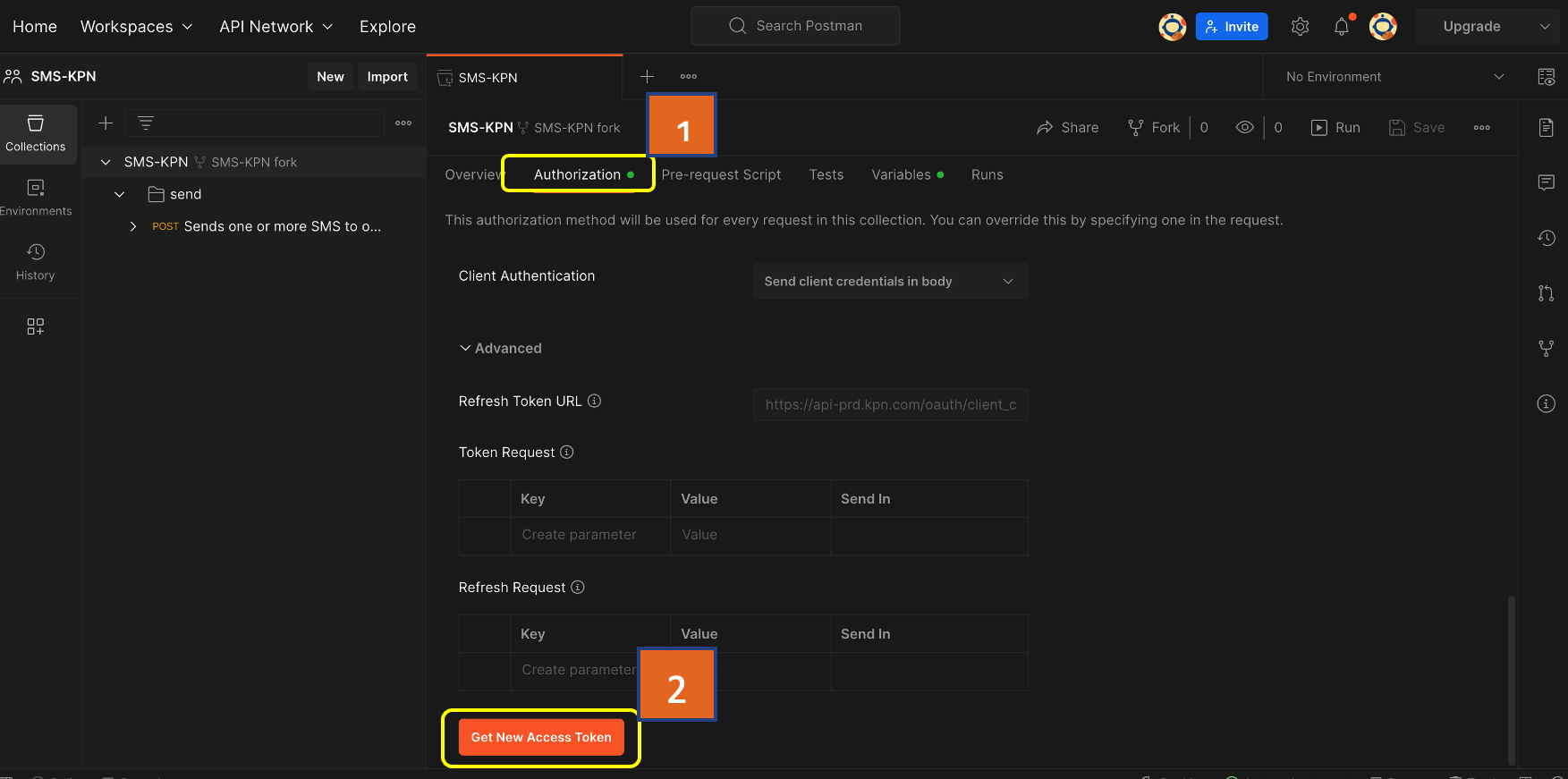Open the History sidebar panel

click(x=36, y=262)
